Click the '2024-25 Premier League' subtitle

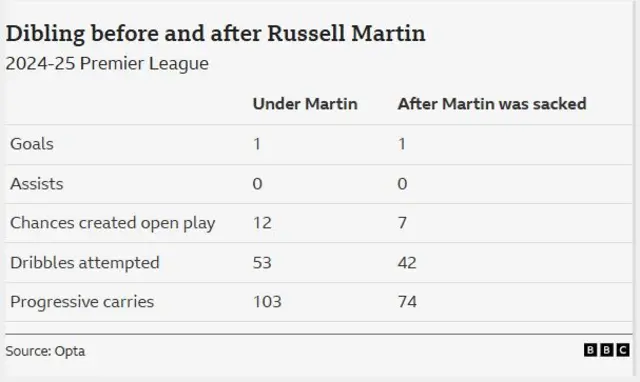pos(107,64)
